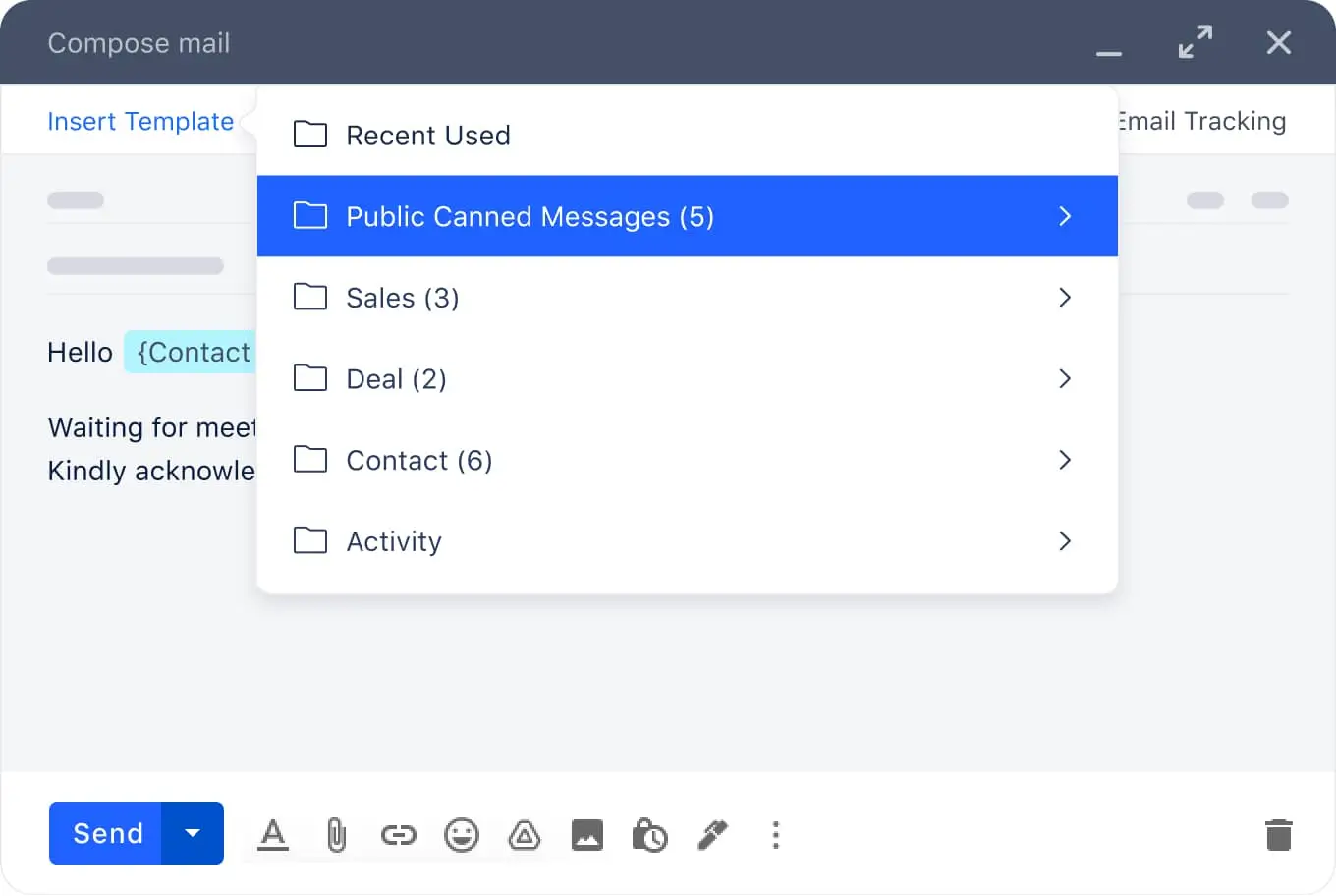Open the Recent Used folder
The image size is (1336, 896).
(x=427, y=136)
